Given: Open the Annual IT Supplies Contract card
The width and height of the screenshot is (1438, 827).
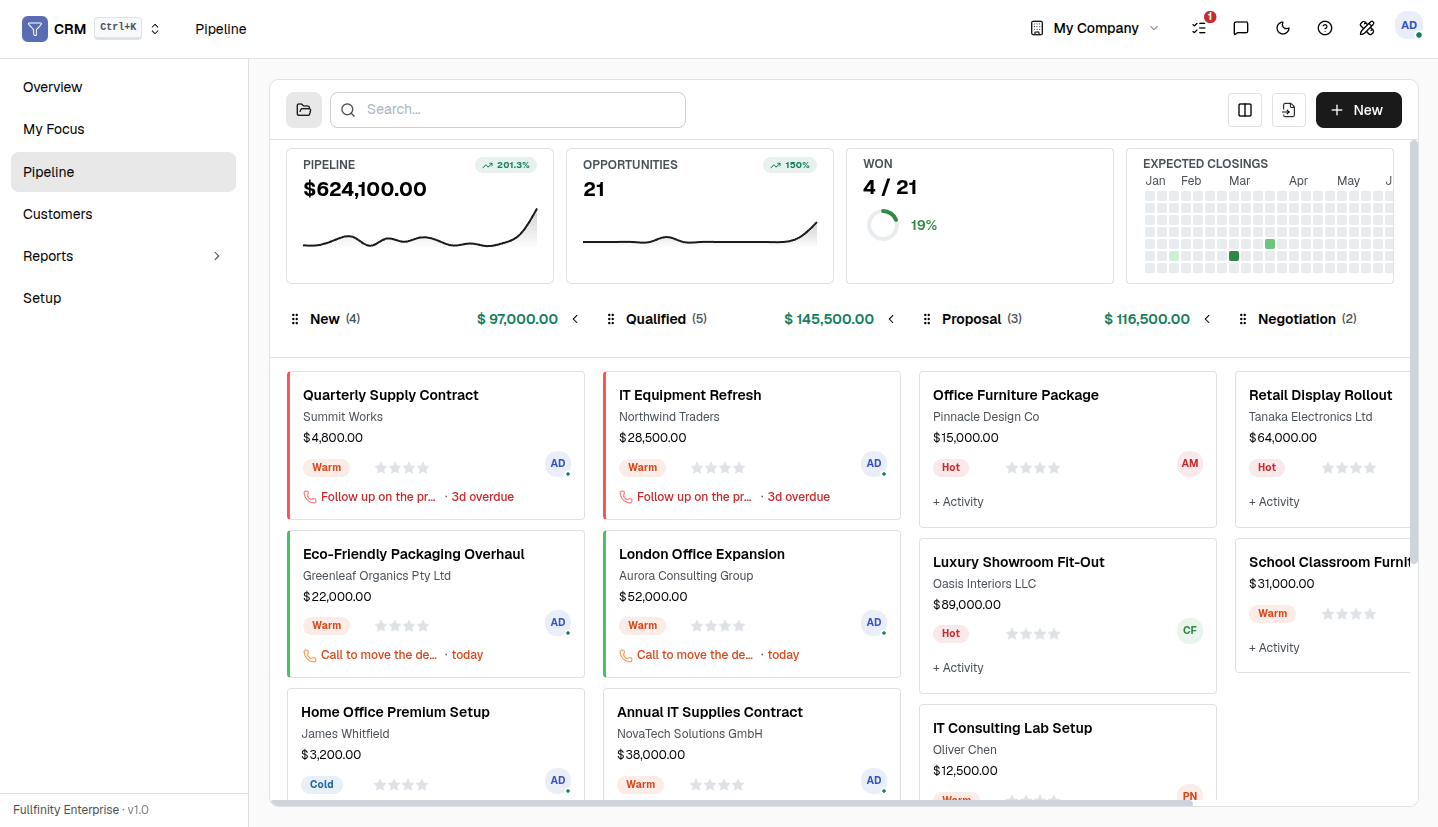Looking at the screenshot, I should pos(752,744).
